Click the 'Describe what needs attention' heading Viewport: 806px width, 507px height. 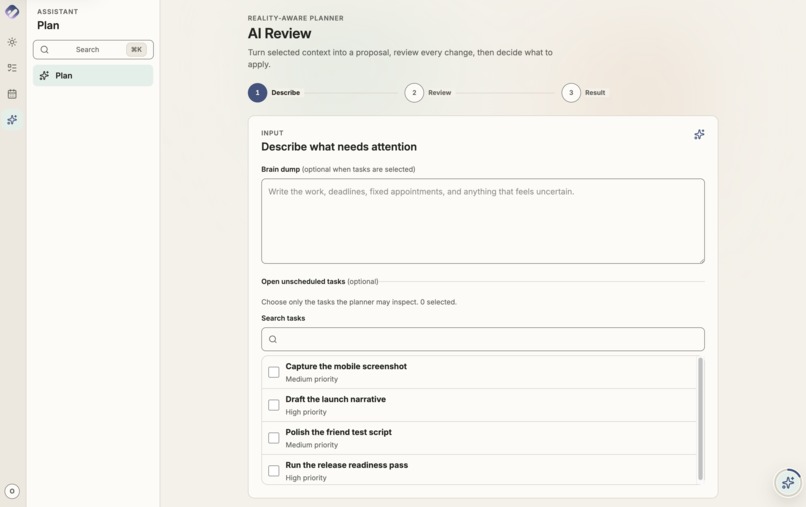339,147
